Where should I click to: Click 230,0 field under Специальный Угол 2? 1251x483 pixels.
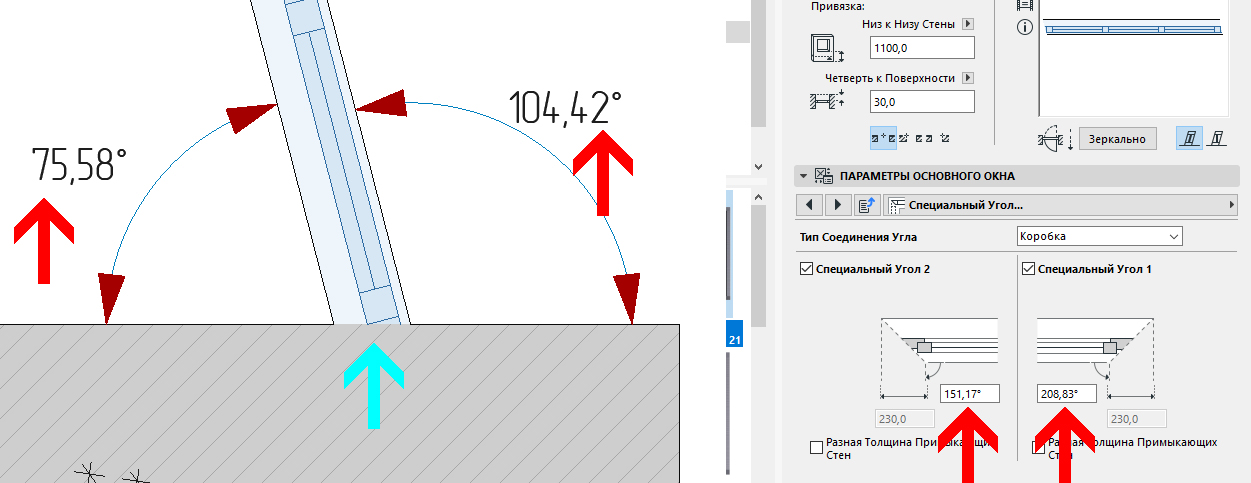point(907,420)
